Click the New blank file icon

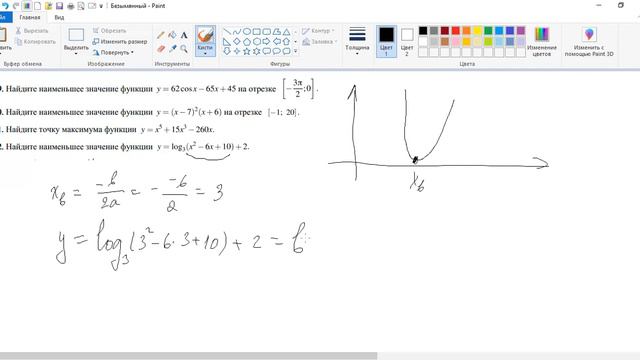(38, 6)
